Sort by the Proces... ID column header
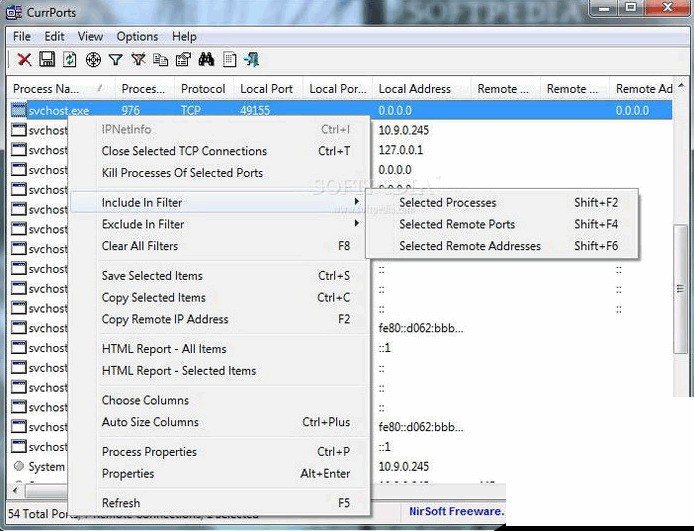The width and height of the screenshot is (694, 531). tap(145, 88)
